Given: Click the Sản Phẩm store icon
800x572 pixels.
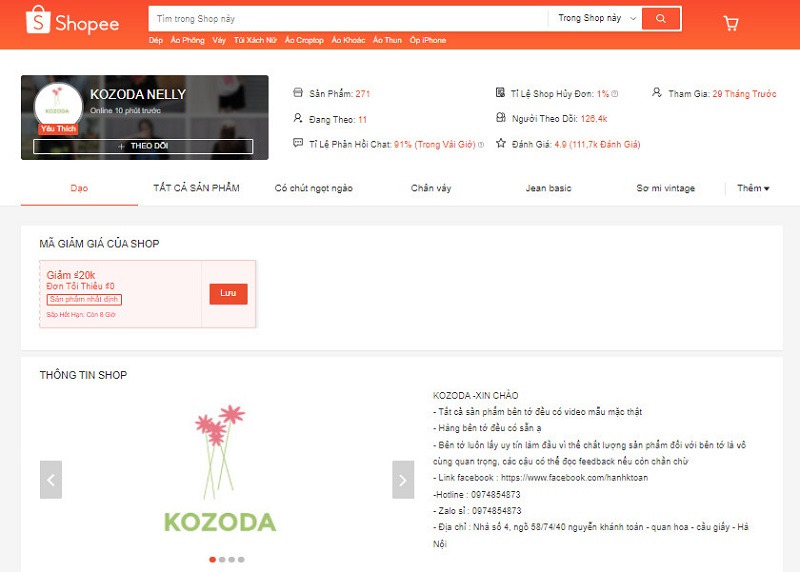Looking at the screenshot, I should [x=298, y=92].
